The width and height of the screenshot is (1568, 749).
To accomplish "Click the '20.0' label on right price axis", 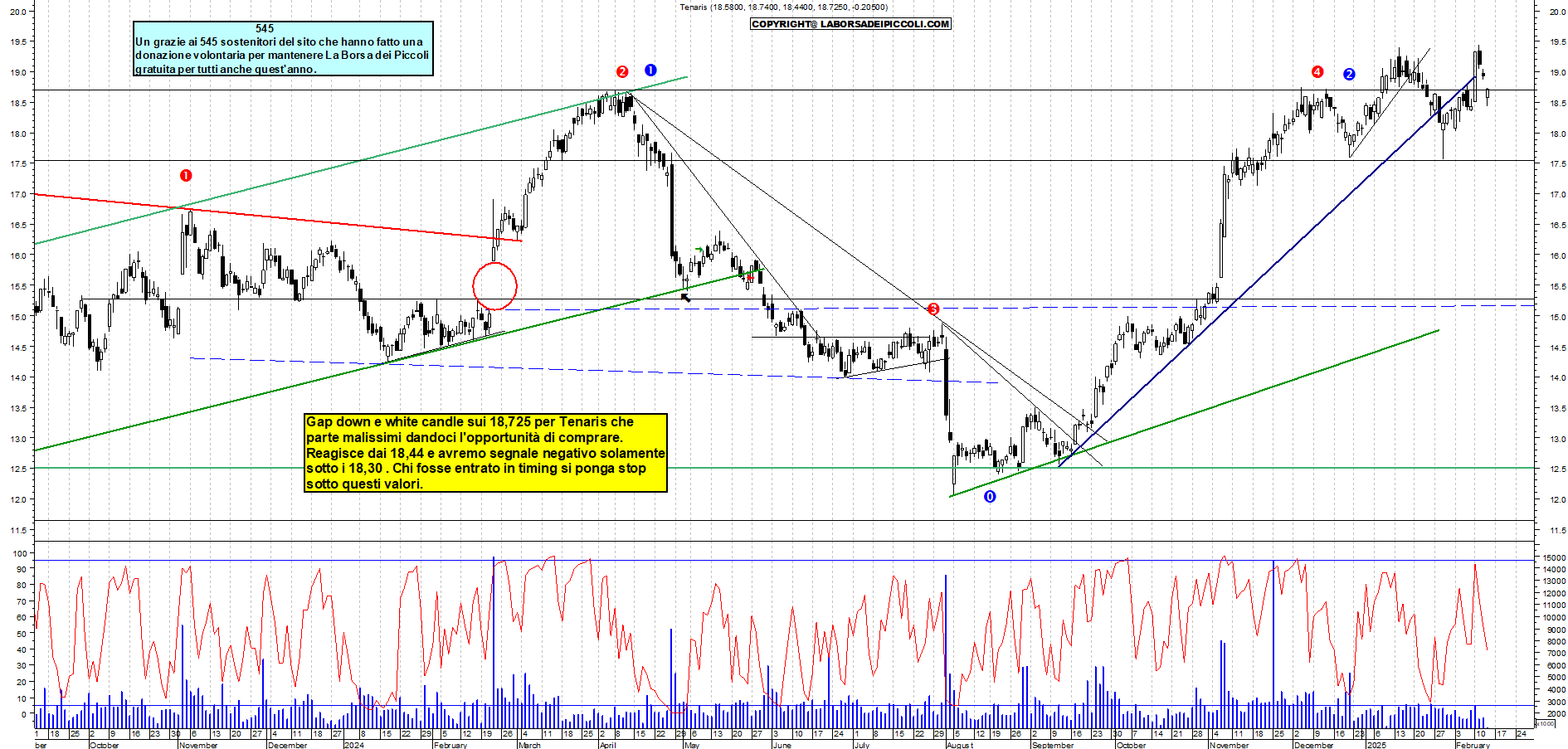I will [1557, 12].
